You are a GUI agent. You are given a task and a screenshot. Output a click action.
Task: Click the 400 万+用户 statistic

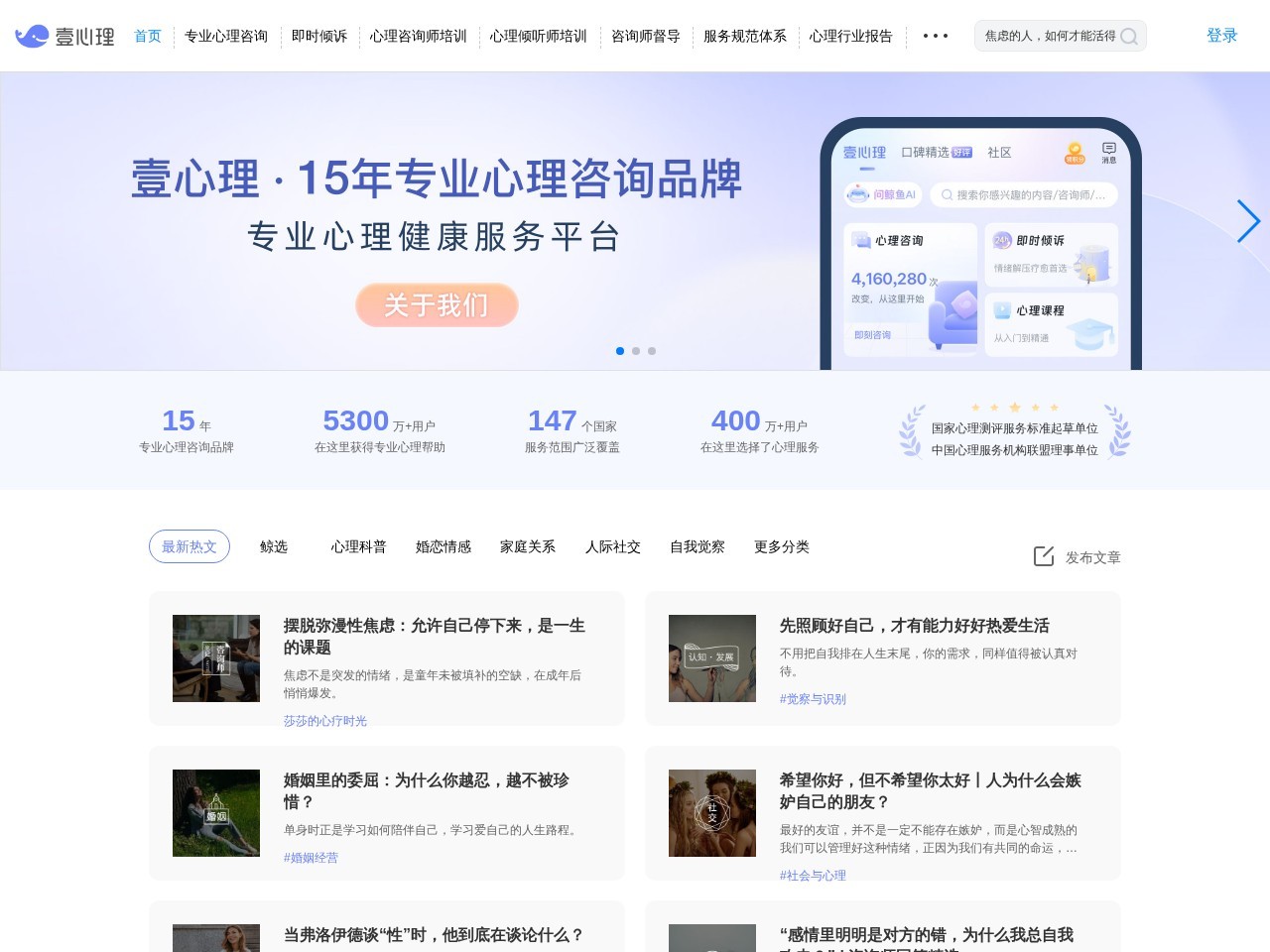[759, 430]
